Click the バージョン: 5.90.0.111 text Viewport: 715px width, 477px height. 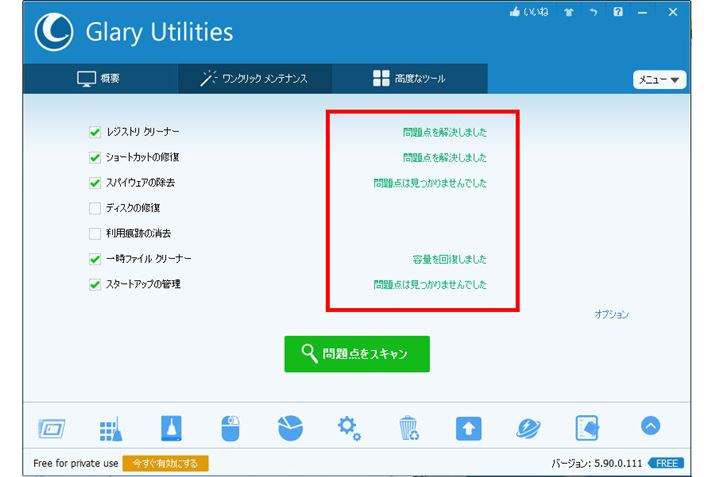tap(596, 463)
